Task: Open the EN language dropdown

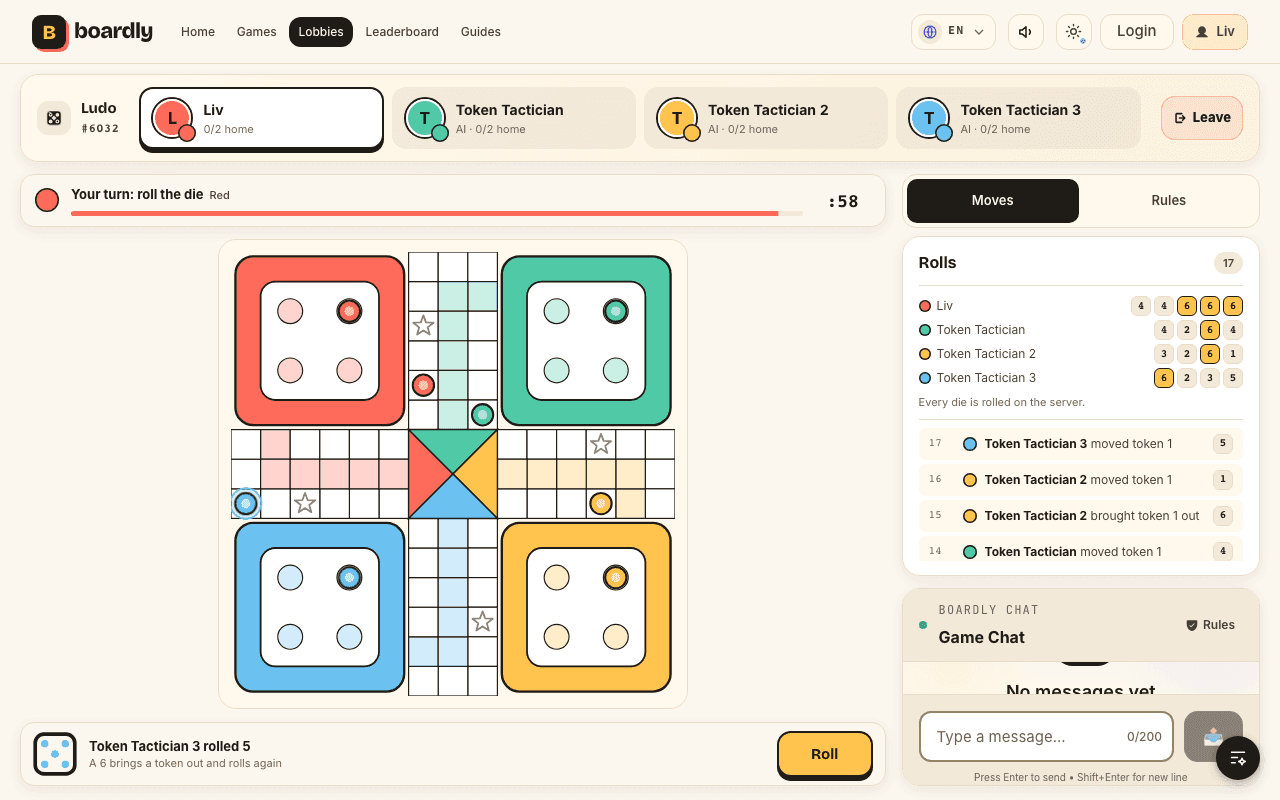Action: pos(953,32)
